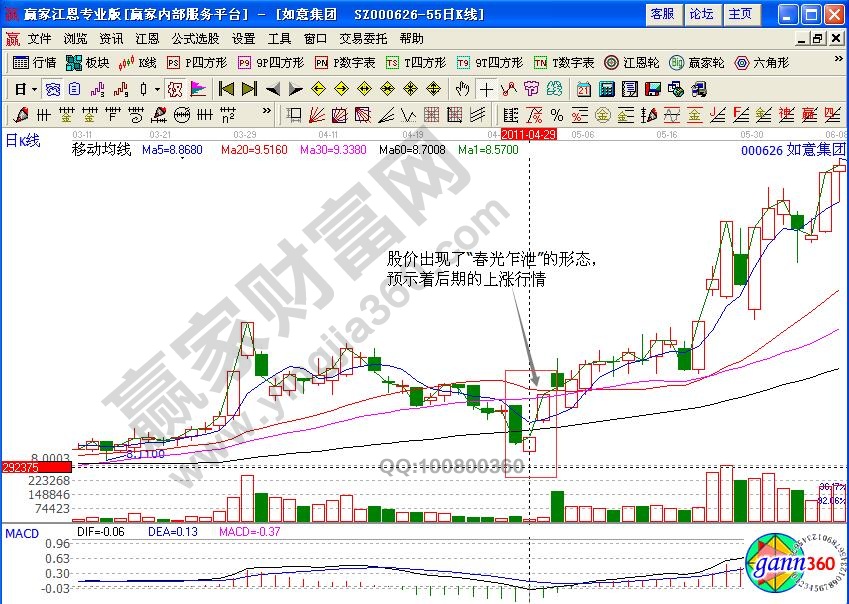
Task: Open the candlestick style dropdown arrow
Action: 157,88
